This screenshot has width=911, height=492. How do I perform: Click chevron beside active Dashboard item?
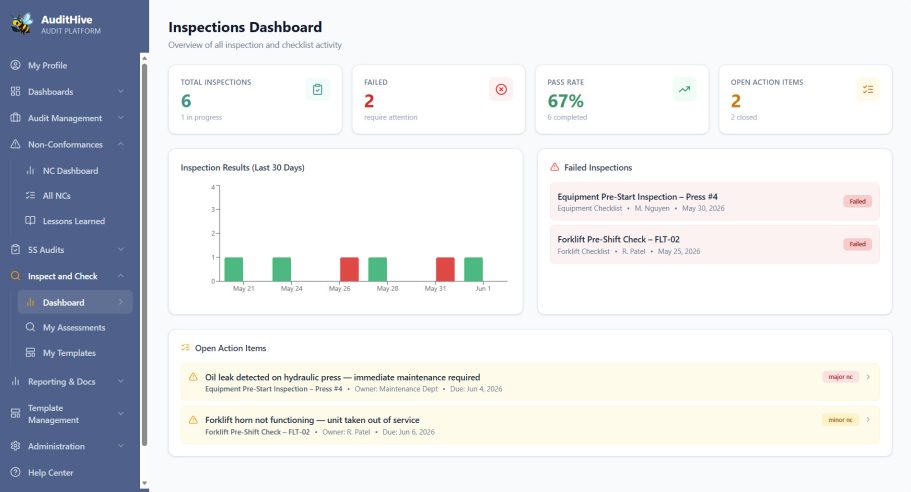click(x=121, y=302)
